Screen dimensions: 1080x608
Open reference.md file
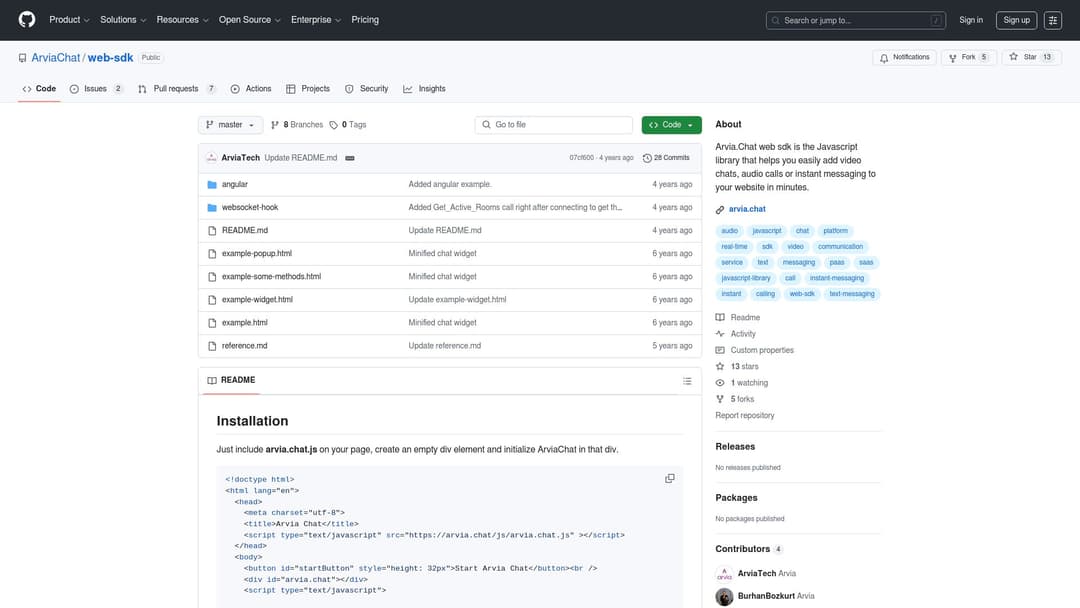(x=245, y=346)
